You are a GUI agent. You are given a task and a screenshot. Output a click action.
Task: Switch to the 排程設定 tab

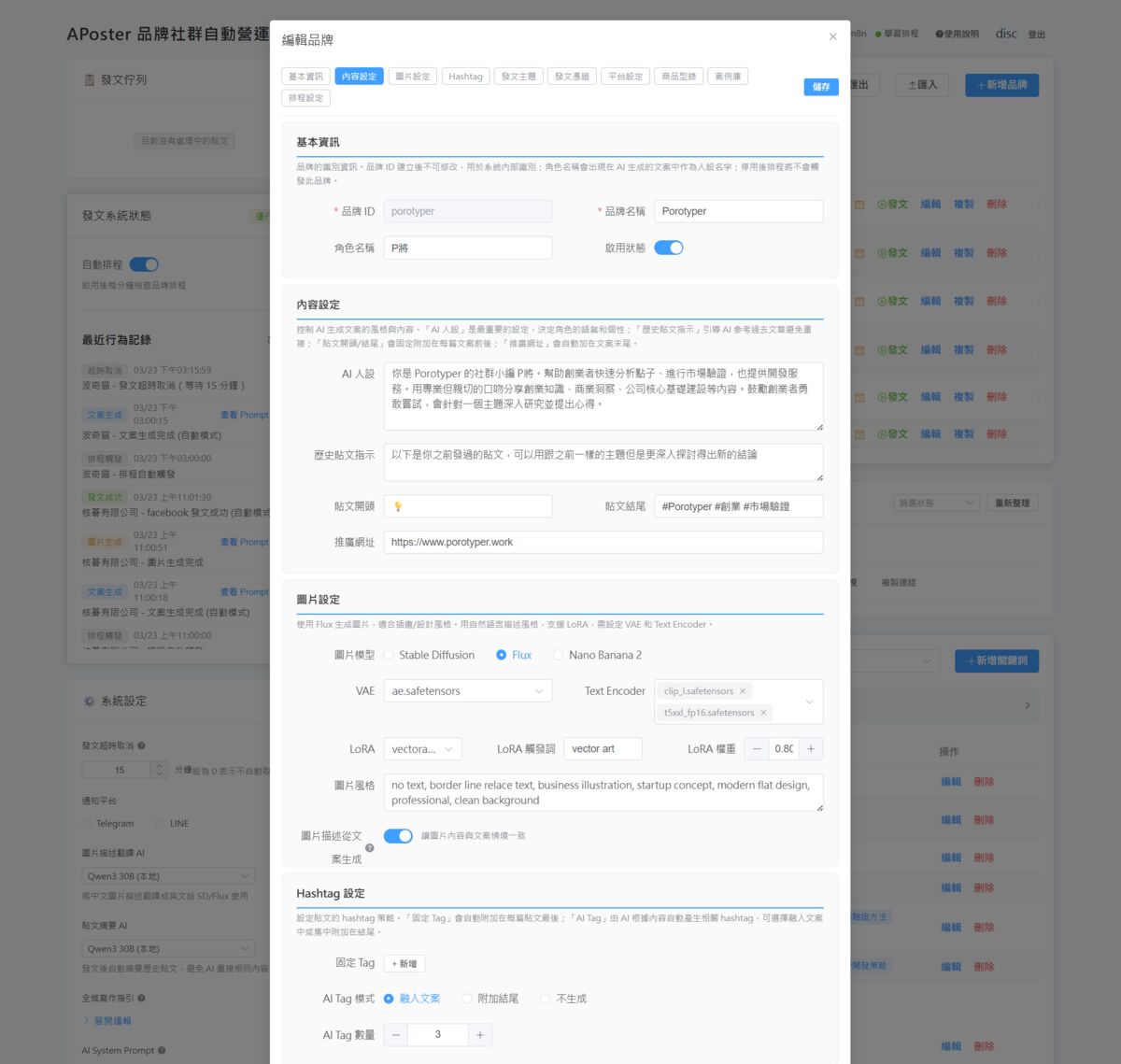click(305, 98)
